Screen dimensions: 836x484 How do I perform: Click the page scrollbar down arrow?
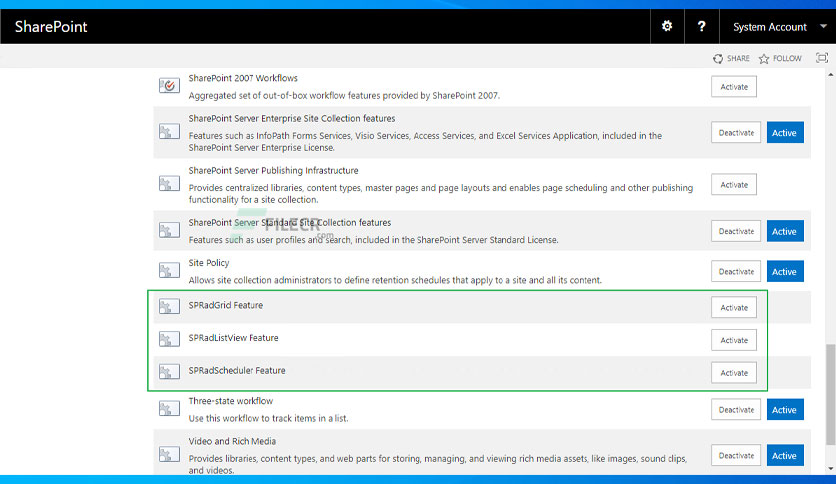tap(830, 469)
